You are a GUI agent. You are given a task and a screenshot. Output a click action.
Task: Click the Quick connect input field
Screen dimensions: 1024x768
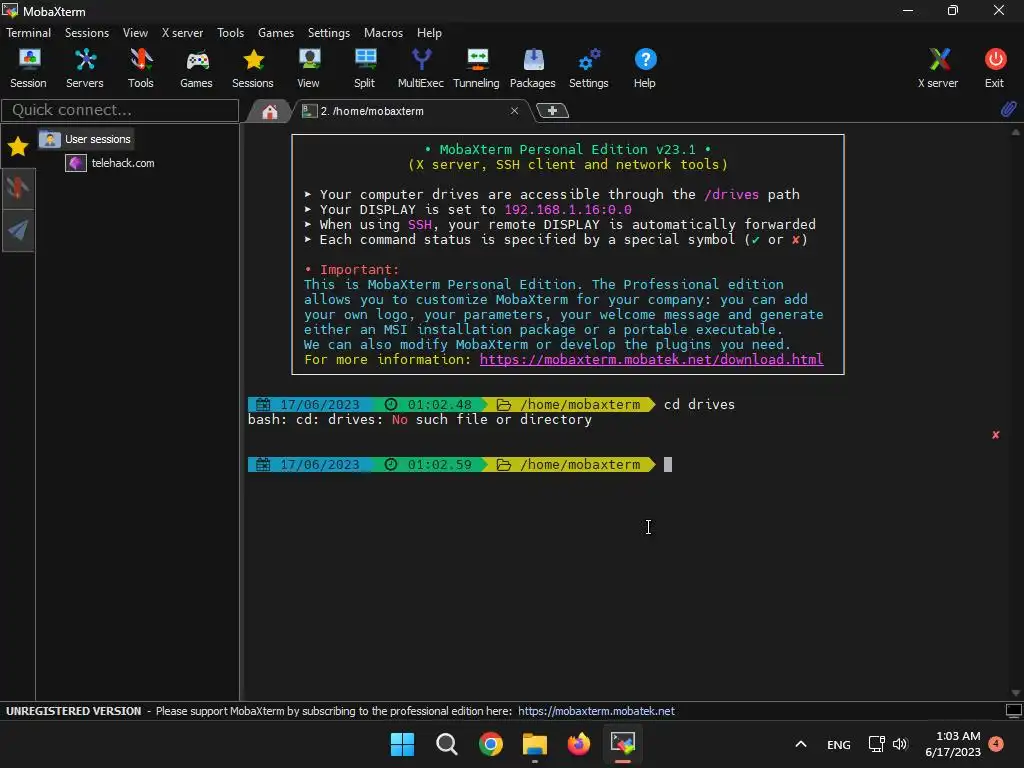coord(120,110)
